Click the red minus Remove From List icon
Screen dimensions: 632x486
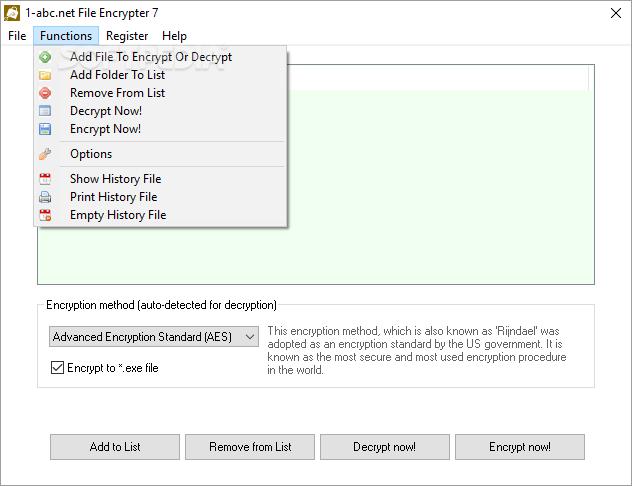click(x=45, y=93)
